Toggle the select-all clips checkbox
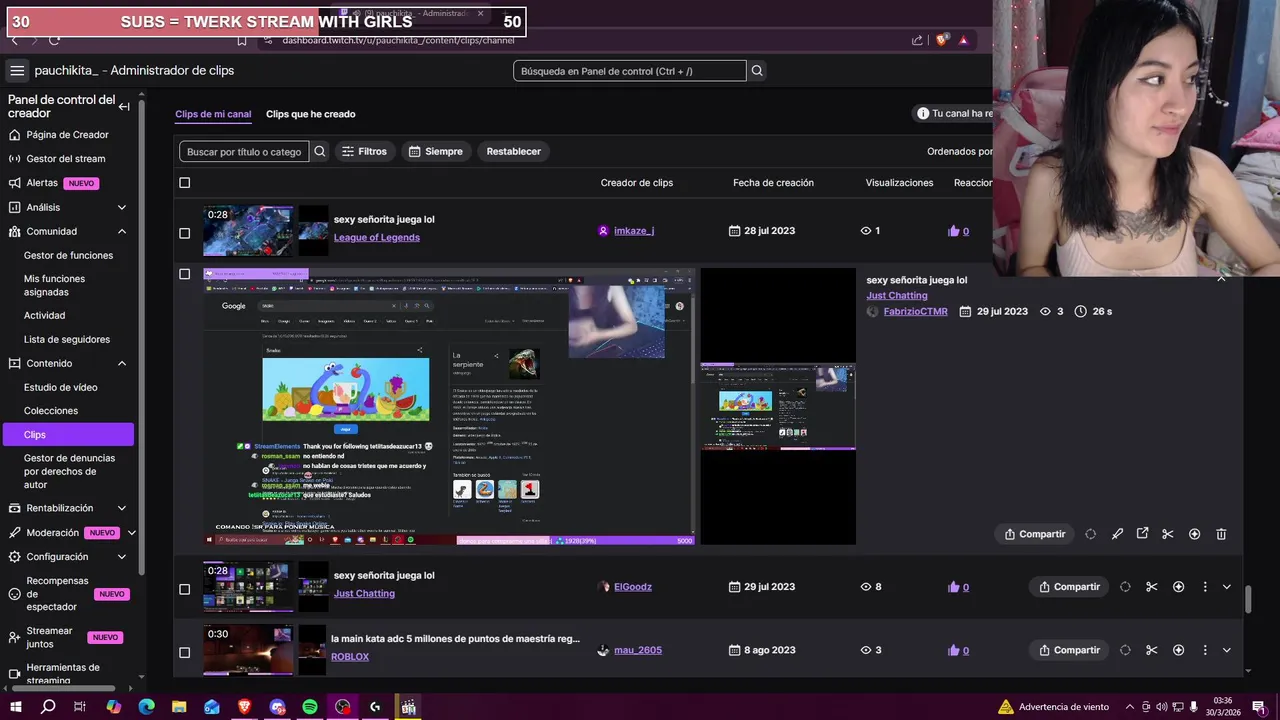The width and height of the screenshot is (1280, 720). (x=184, y=183)
